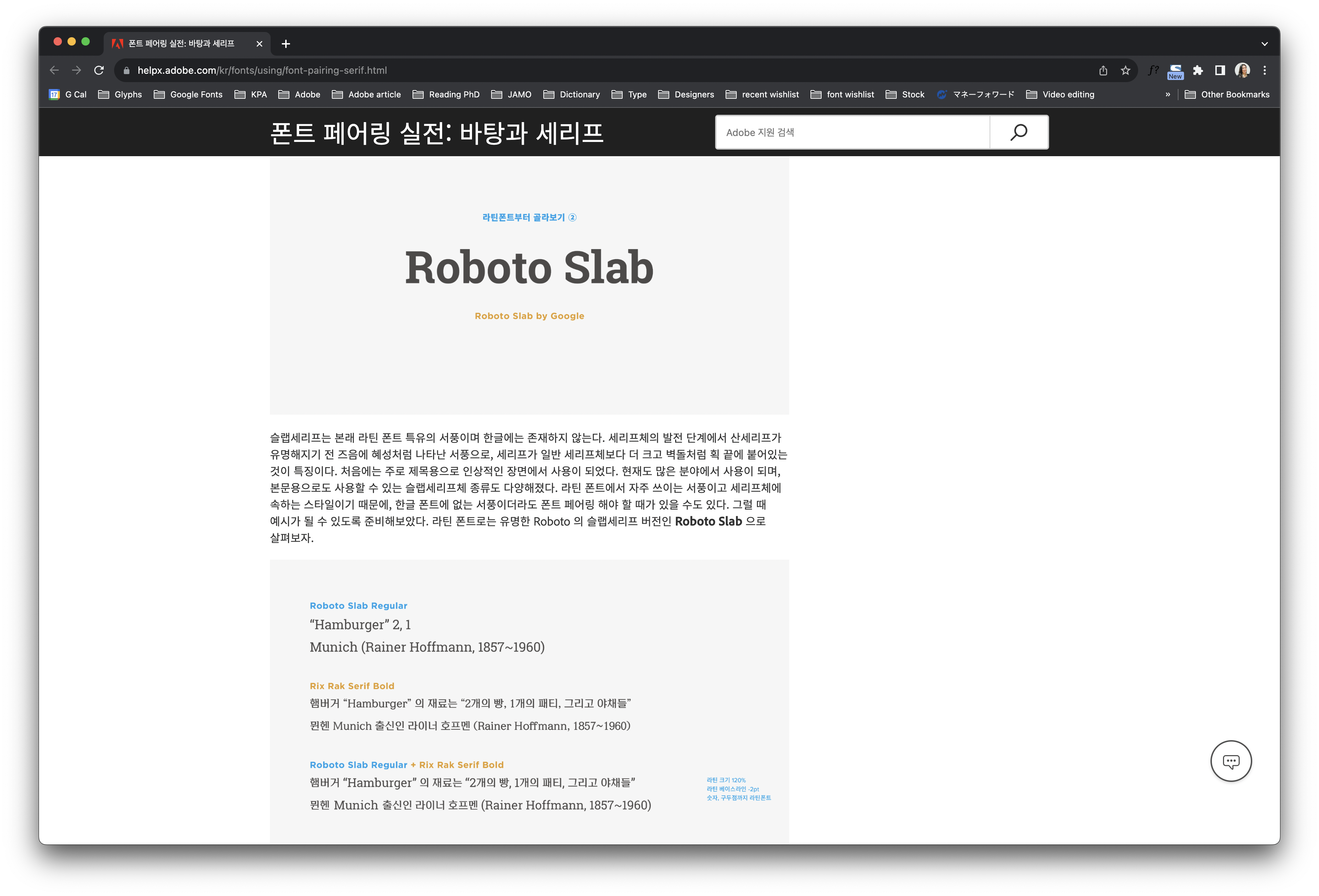The height and width of the screenshot is (896, 1319).
Task: Click the Roboto Slab by Google link
Action: [x=529, y=316]
